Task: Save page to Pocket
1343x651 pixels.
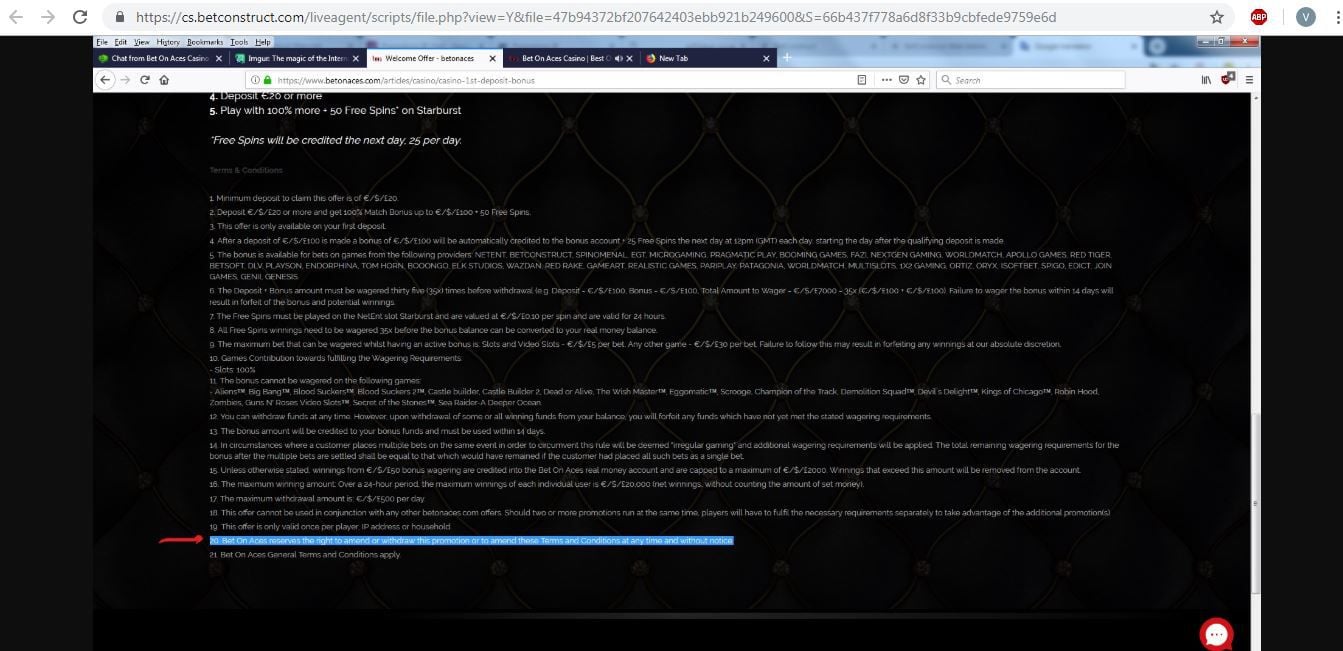Action: click(x=903, y=80)
